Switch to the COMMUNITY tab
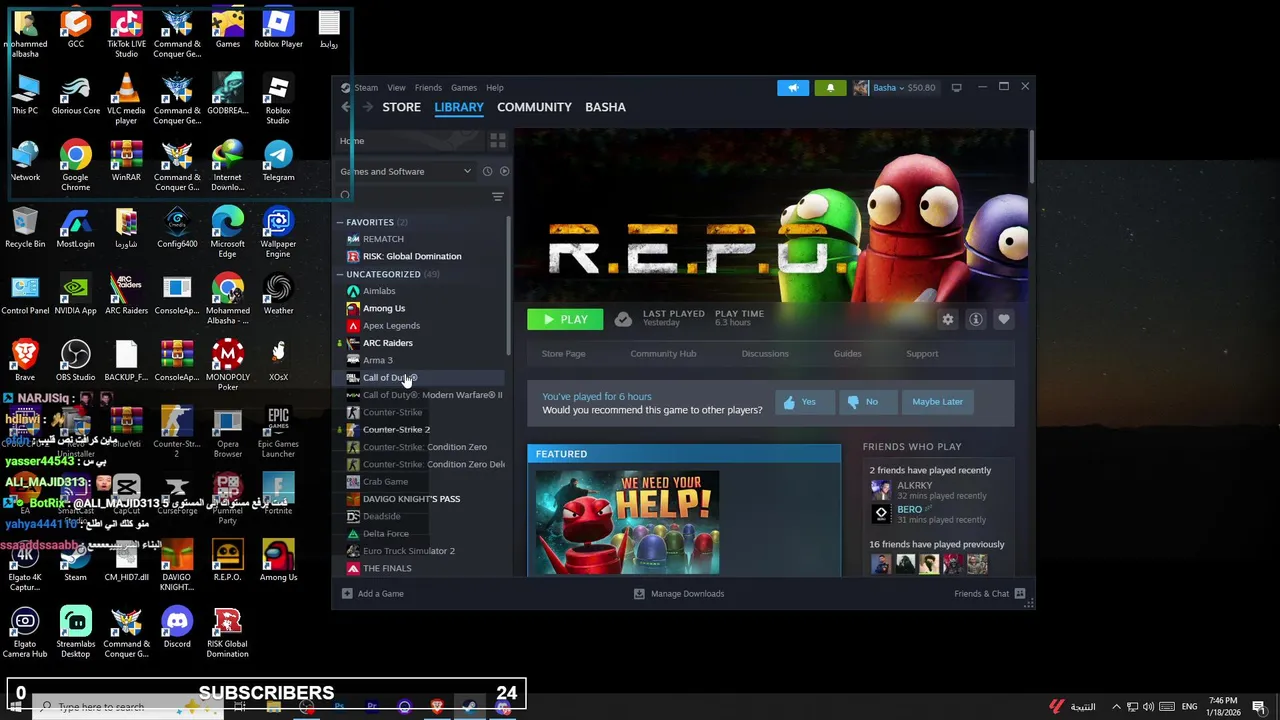The height and width of the screenshot is (720, 1280). (534, 107)
